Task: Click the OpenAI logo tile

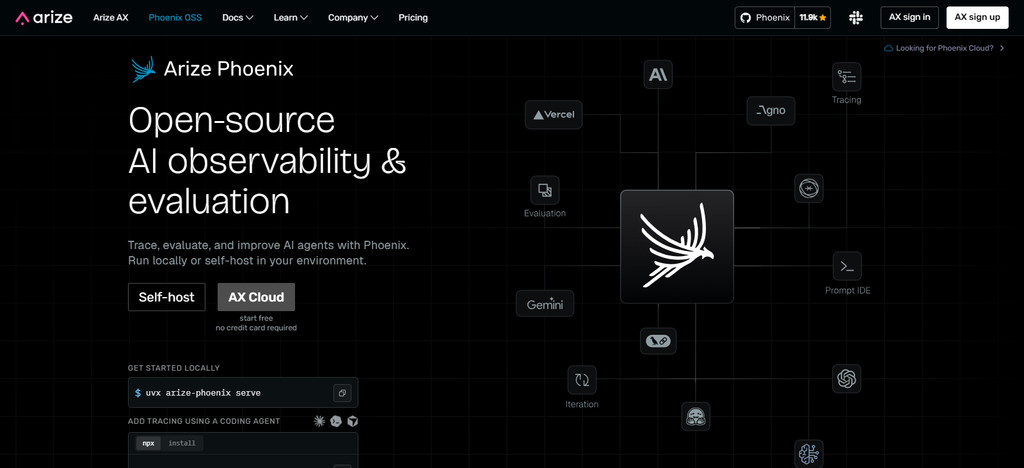Action: pyautogui.click(x=846, y=379)
